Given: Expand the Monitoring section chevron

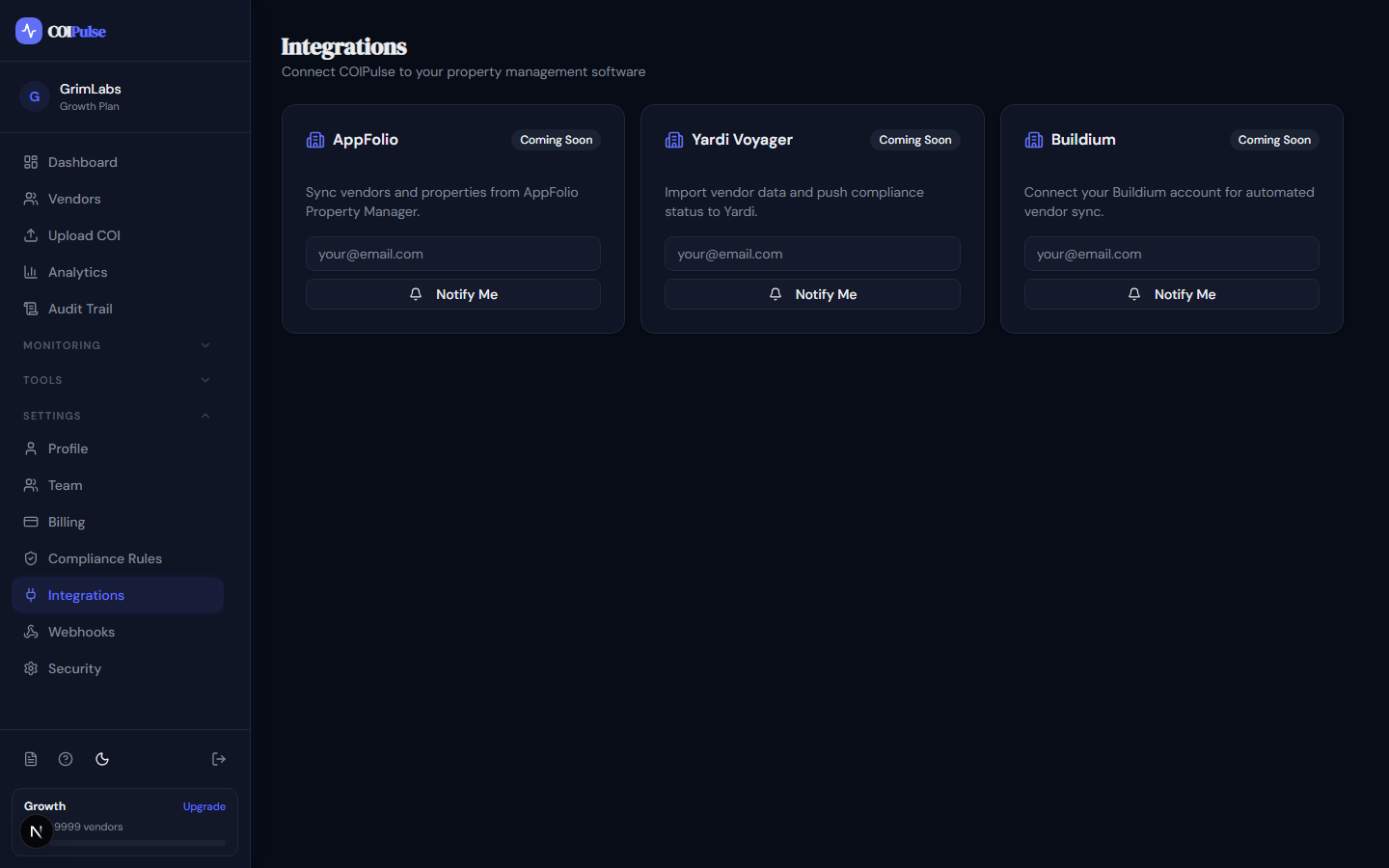Looking at the screenshot, I should (x=205, y=345).
